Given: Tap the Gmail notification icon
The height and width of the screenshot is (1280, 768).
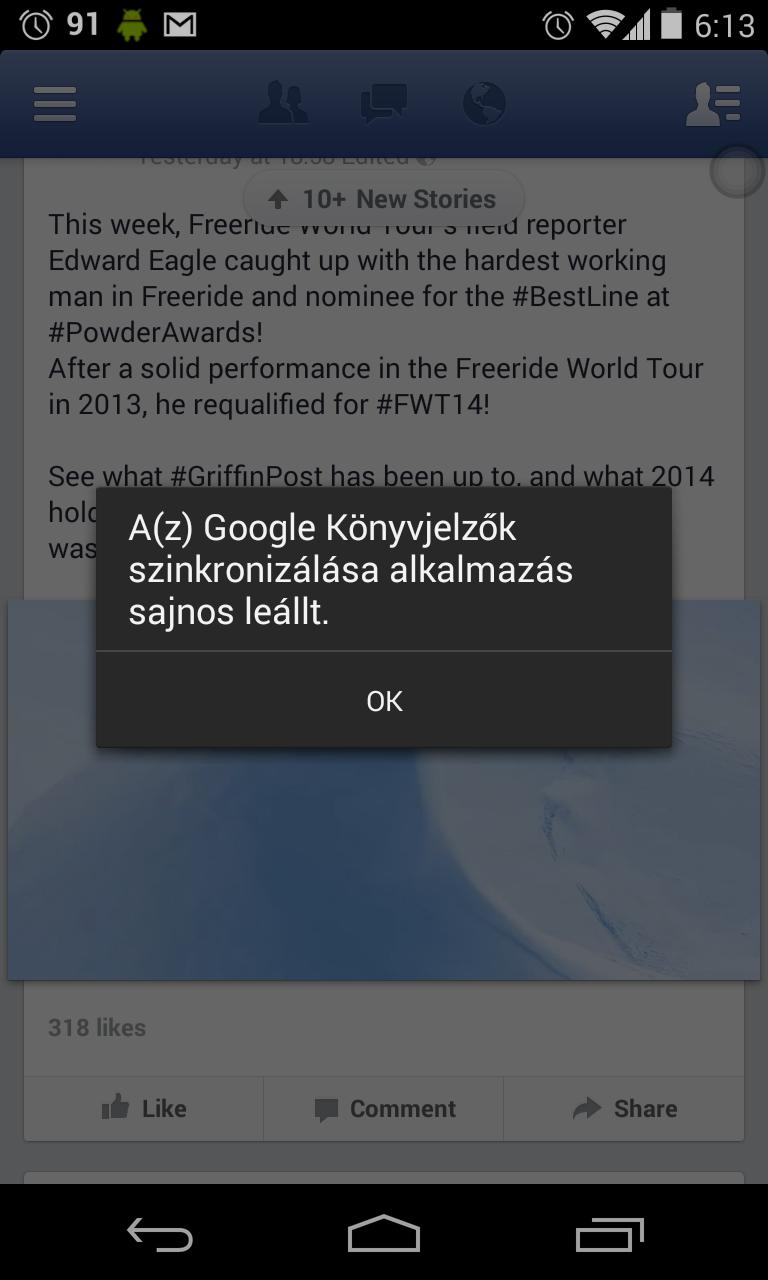Looking at the screenshot, I should pyautogui.click(x=180, y=25).
